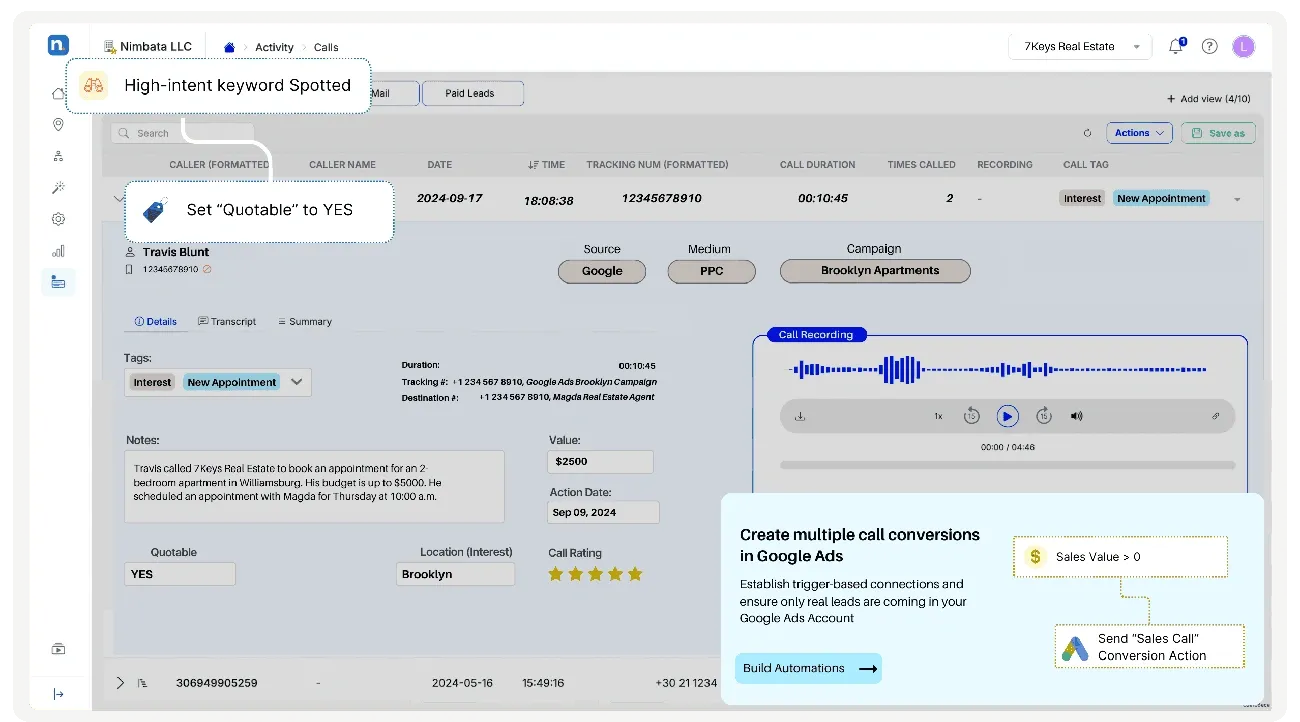Expand the sidebar with the arrow icon

click(x=58, y=694)
